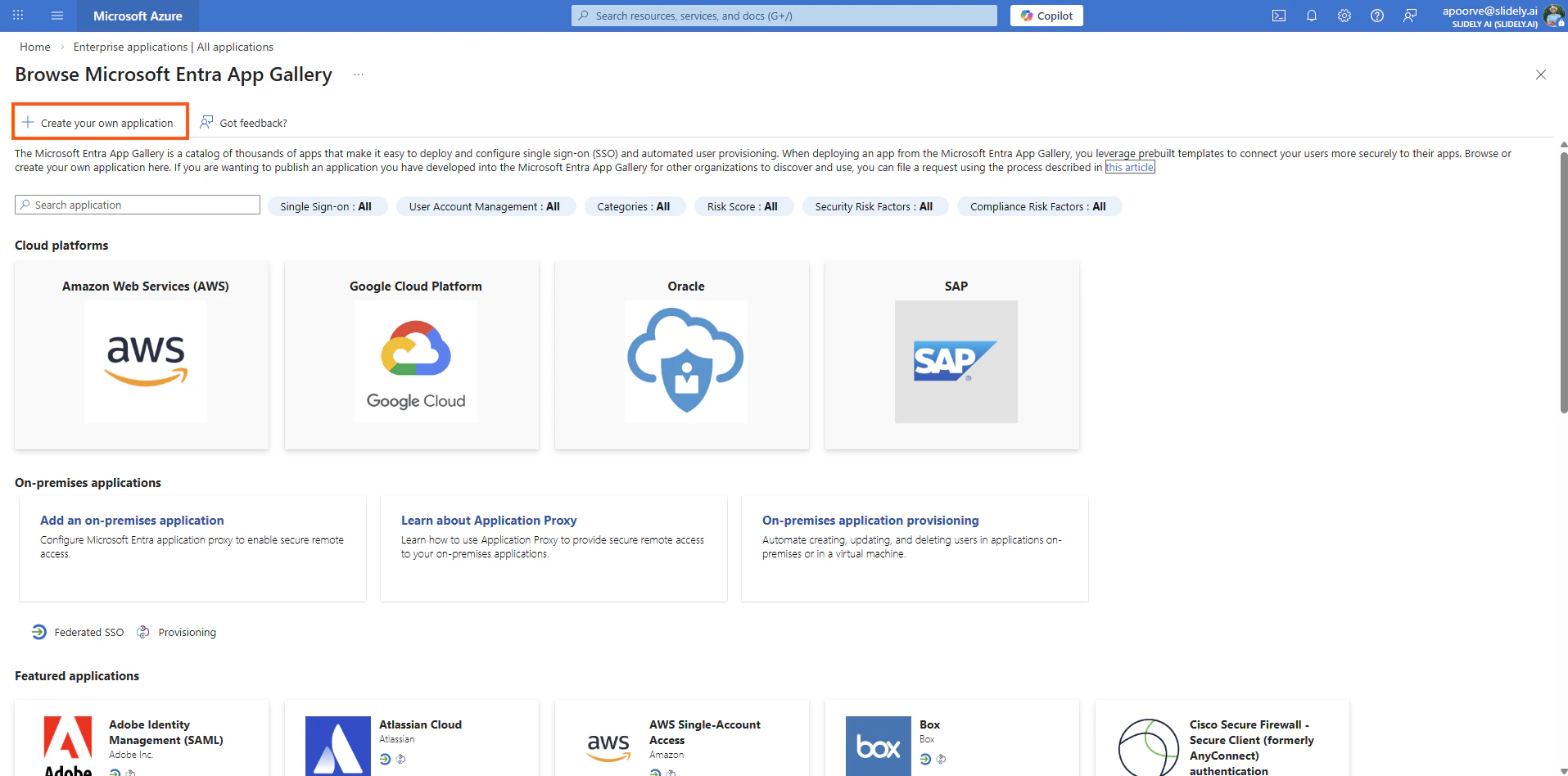Open 'this article' link
The image size is (1568, 776).
click(x=1130, y=167)
